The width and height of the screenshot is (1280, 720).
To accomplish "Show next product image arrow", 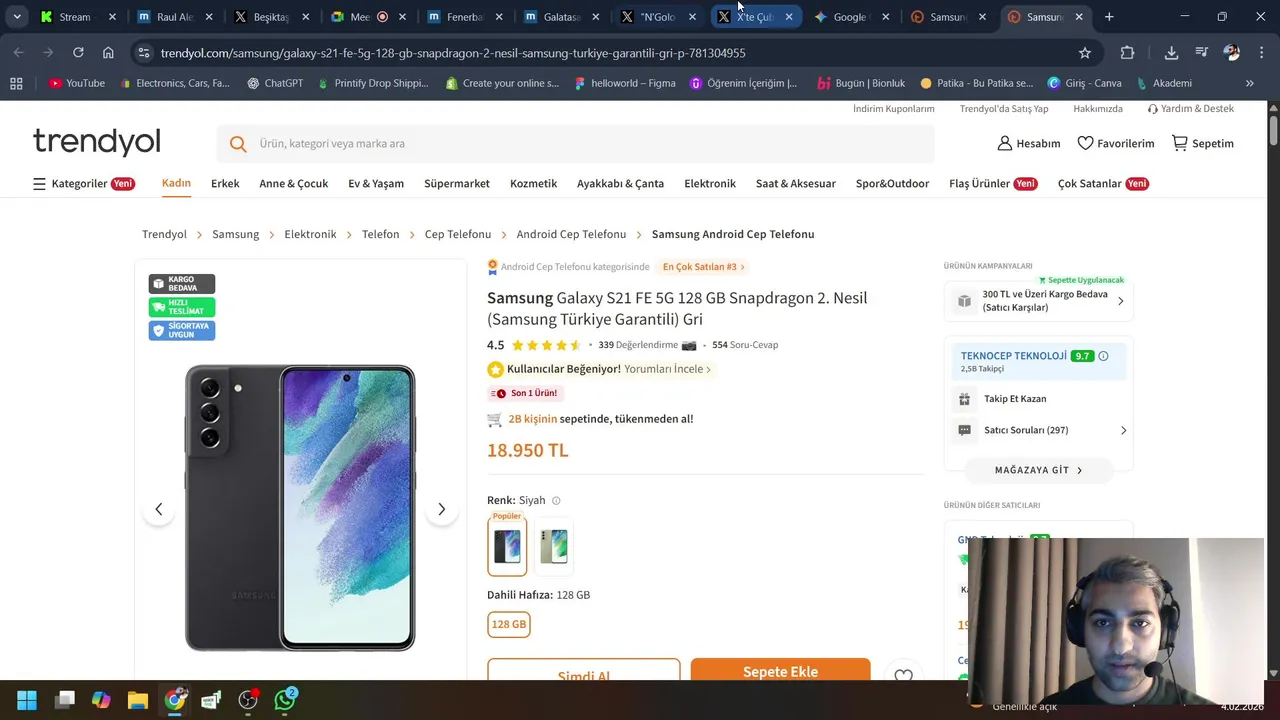I will [x=441, y=509].
